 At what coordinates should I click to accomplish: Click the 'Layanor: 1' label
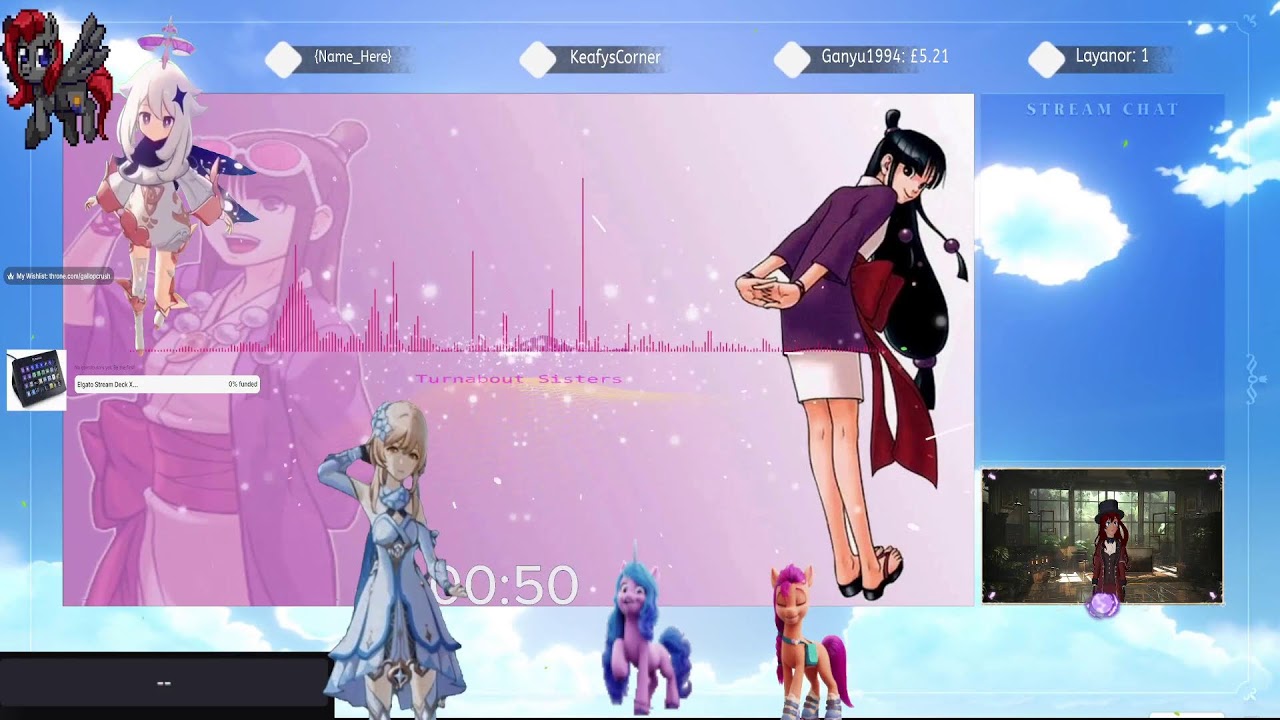coord(1112,56)
